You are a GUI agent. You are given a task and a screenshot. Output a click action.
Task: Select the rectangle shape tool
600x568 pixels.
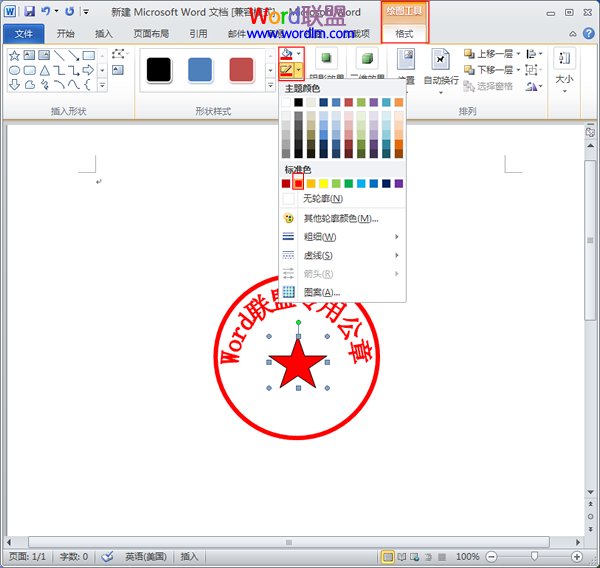tap(89, 55)
